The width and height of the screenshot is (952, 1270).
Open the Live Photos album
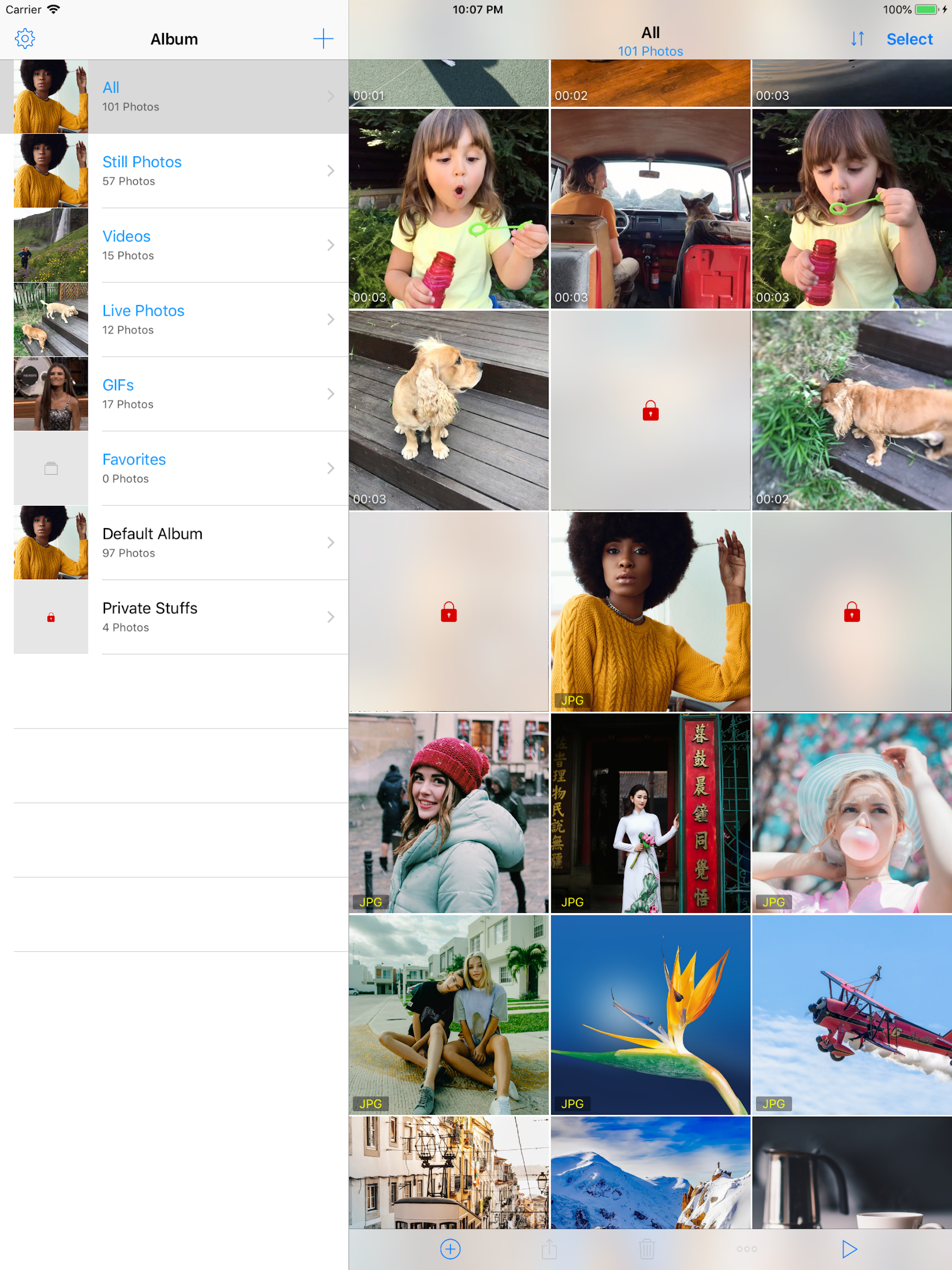tap(144, 319)
